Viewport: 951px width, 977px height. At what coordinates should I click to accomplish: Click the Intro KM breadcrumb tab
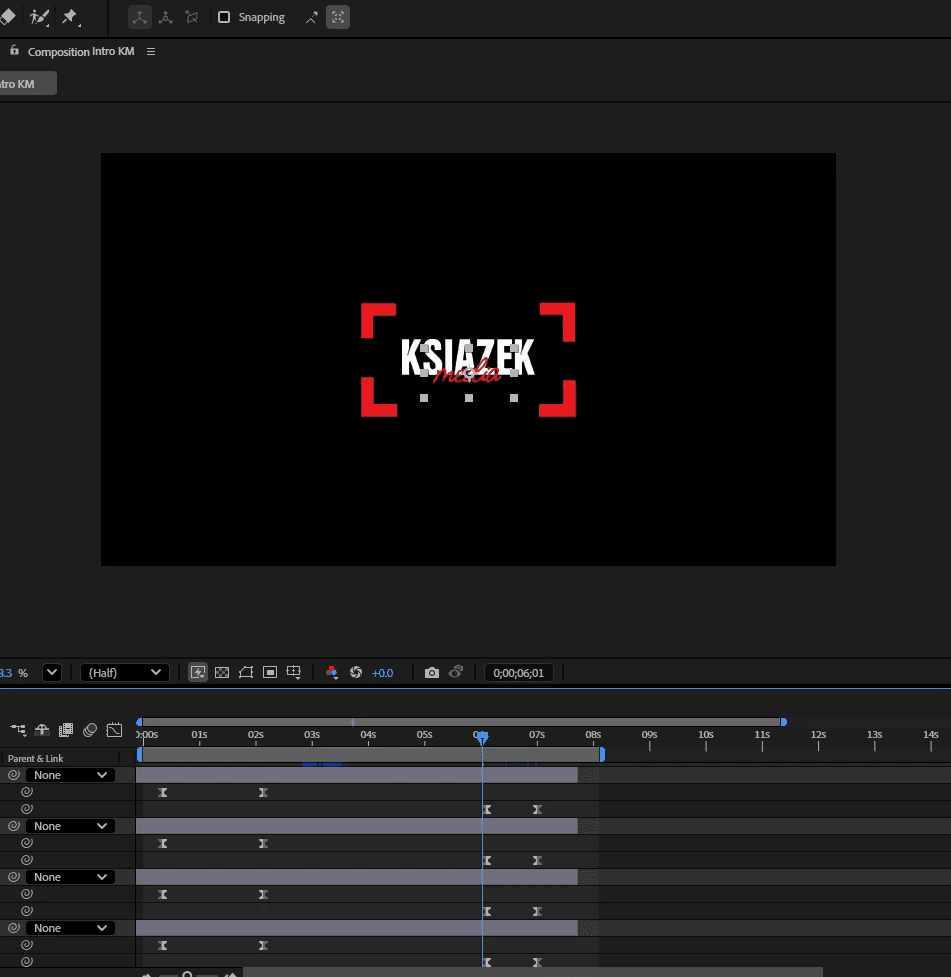[x=26, y=83]
